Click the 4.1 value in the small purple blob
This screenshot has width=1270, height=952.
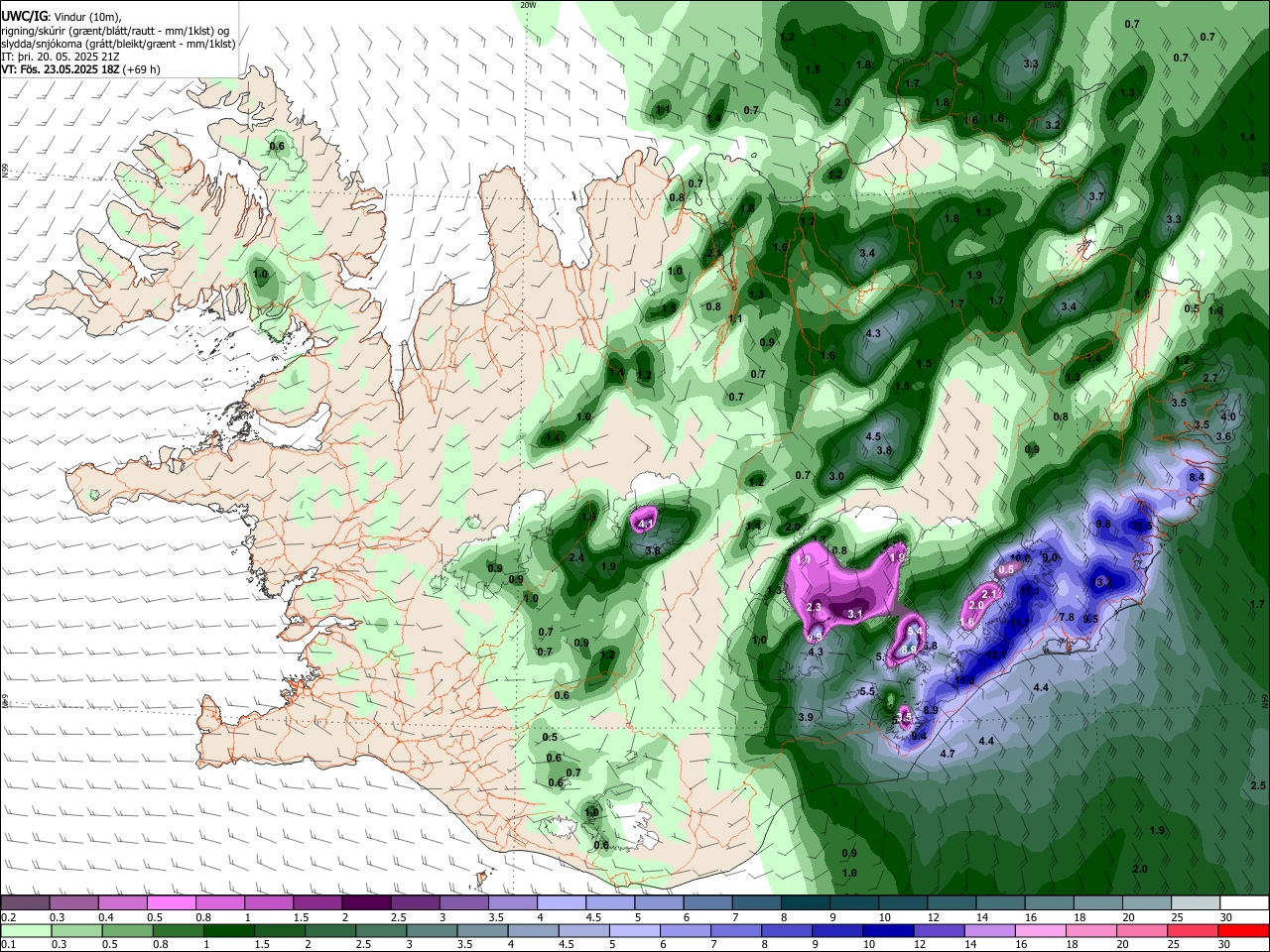(647, 523)
